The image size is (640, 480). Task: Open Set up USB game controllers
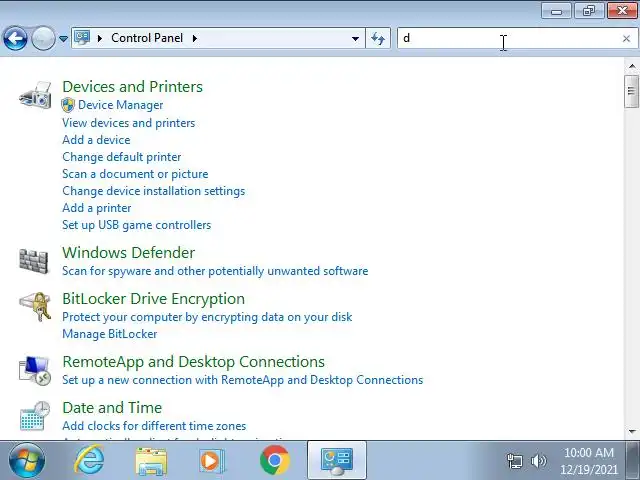136,225
